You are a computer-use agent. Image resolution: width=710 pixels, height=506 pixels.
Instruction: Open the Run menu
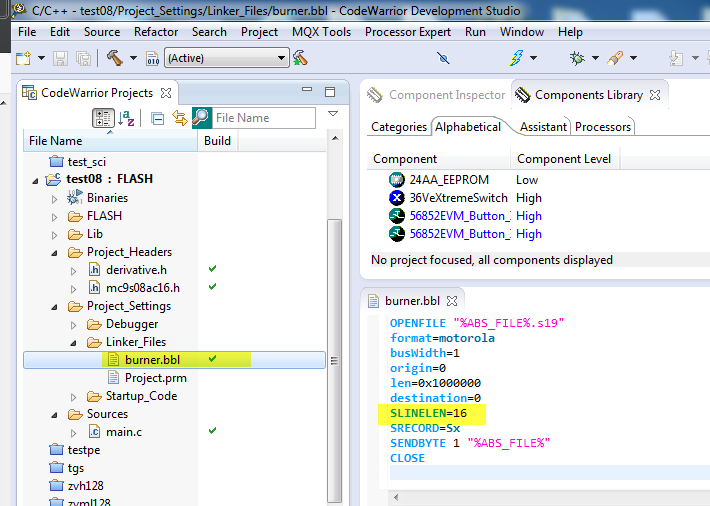pos(475,32)
